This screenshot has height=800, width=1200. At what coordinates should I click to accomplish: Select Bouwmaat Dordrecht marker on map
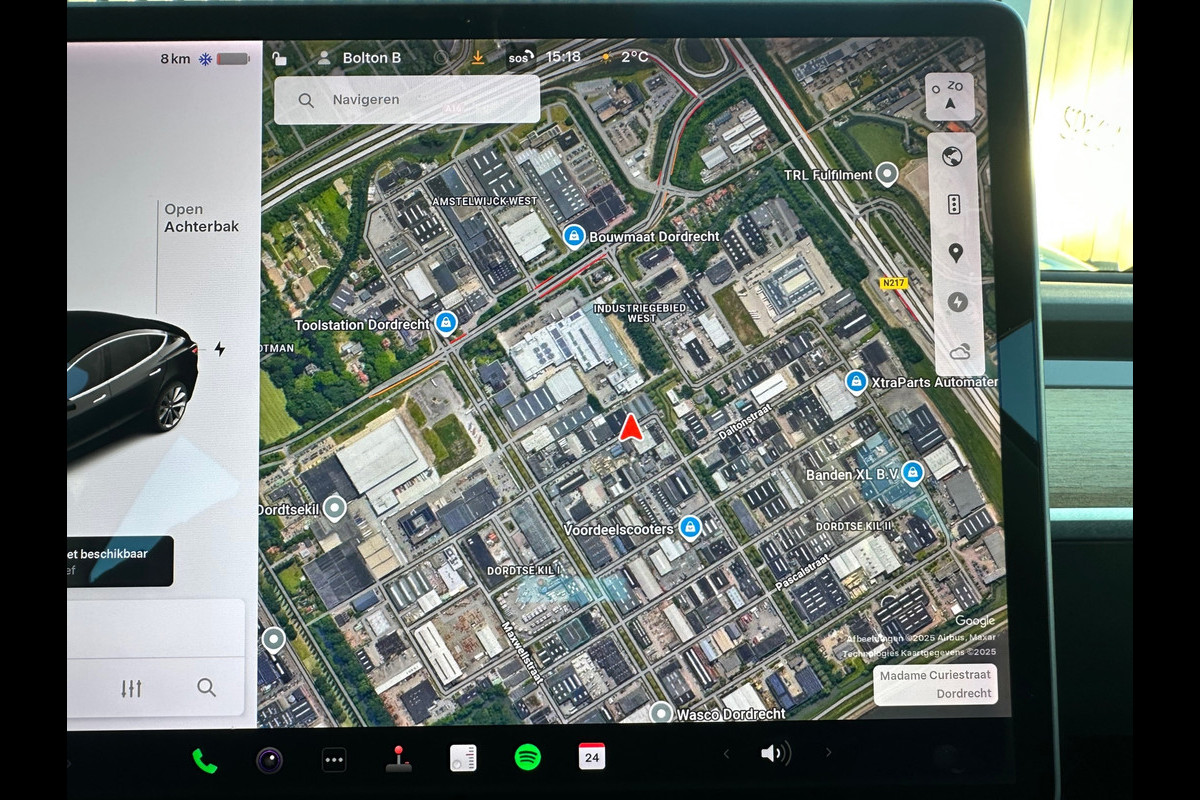click(x=574, y=236)
